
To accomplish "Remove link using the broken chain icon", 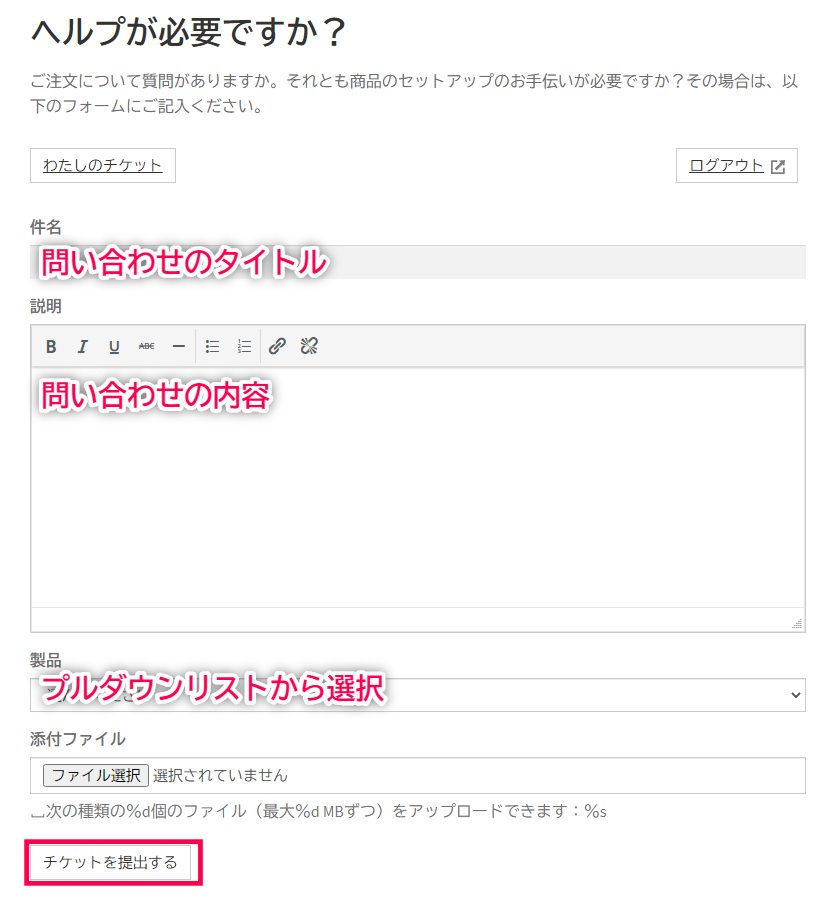I will tap(309, 347).
